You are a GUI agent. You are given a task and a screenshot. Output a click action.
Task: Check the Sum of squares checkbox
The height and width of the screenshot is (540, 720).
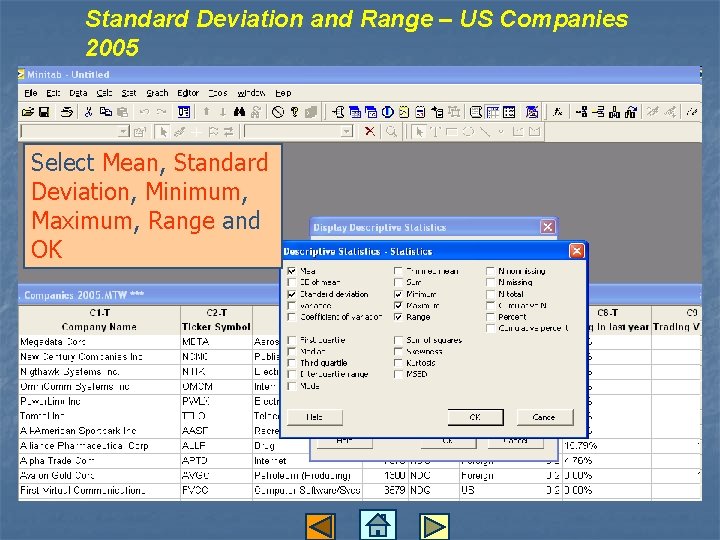click(398, 340)
